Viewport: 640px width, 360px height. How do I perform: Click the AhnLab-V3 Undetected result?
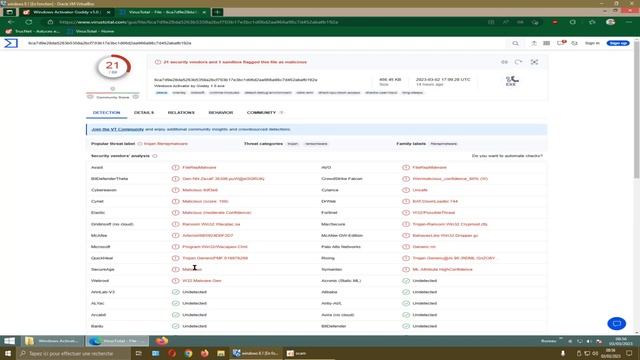pos(194,292)
